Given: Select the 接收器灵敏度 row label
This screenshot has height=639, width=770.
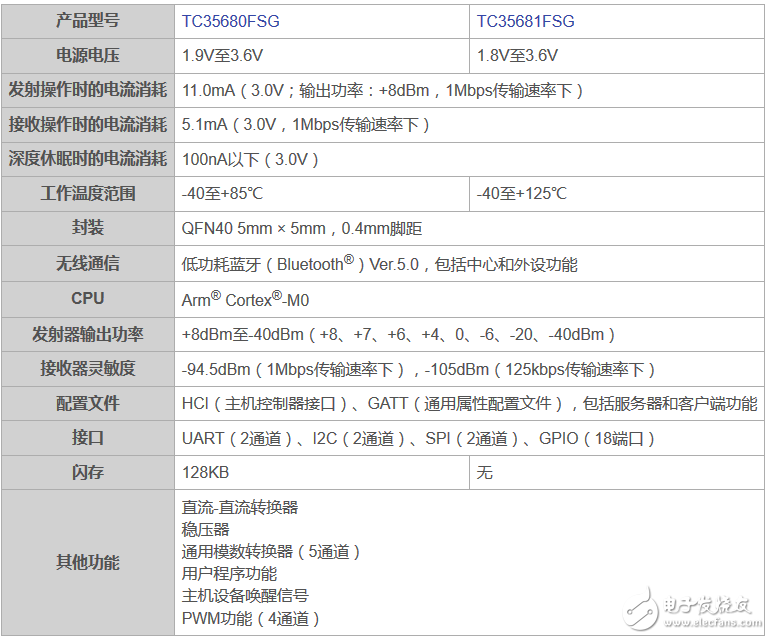Looking at the screenshot, I should point(88,368).
